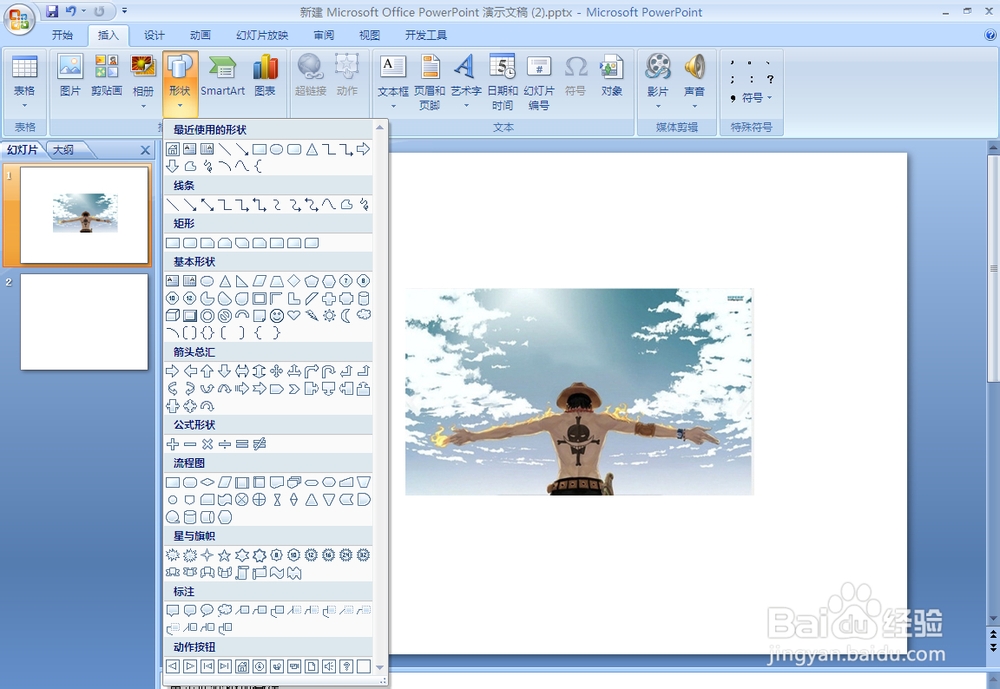Pick the cube basic shape
Image resolution: width=1000 pixels, height=689 pixels.
click(x=172, y=316)
